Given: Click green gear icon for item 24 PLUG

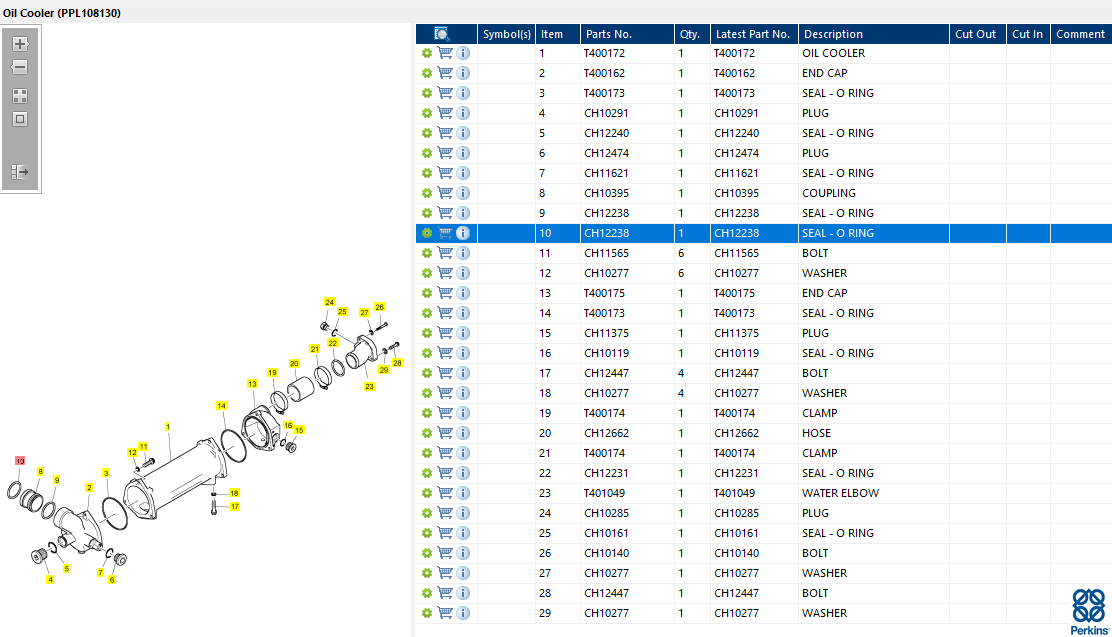Looking at the screenshot, I should [427, 513].
